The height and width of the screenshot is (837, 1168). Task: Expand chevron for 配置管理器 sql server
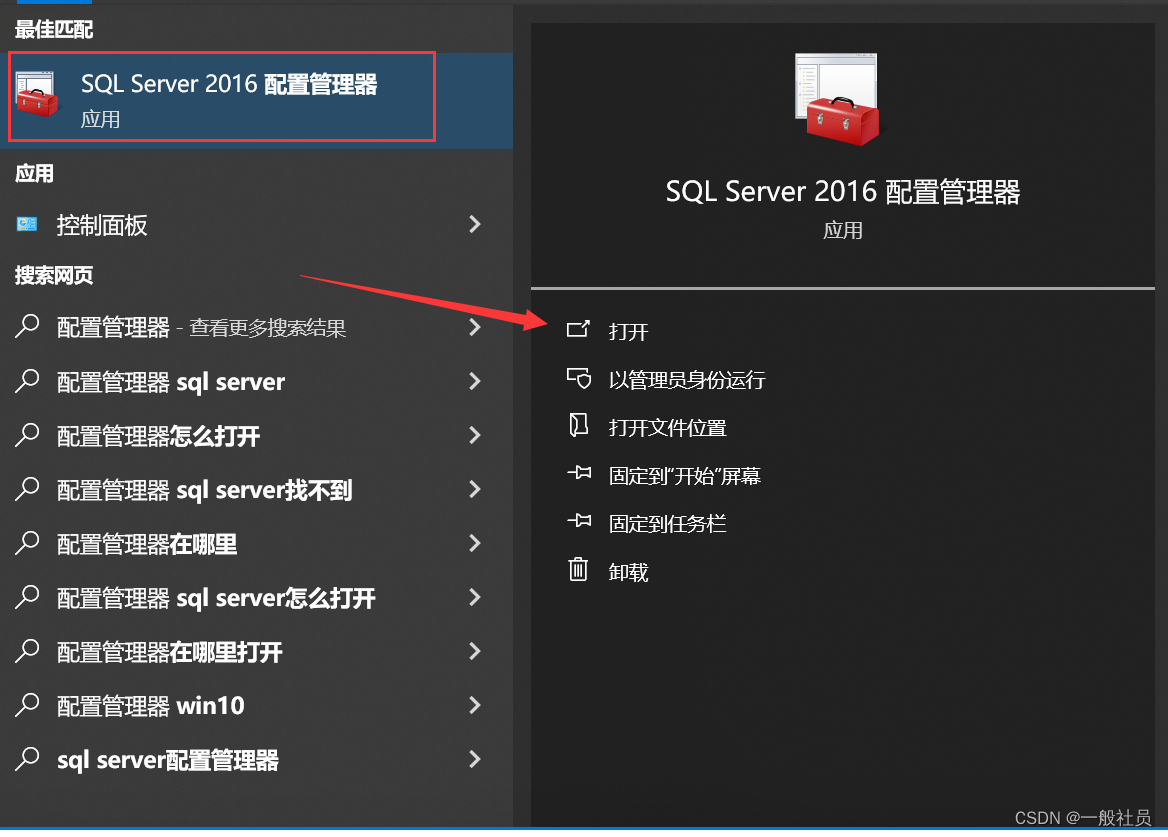tap(474, 381)
